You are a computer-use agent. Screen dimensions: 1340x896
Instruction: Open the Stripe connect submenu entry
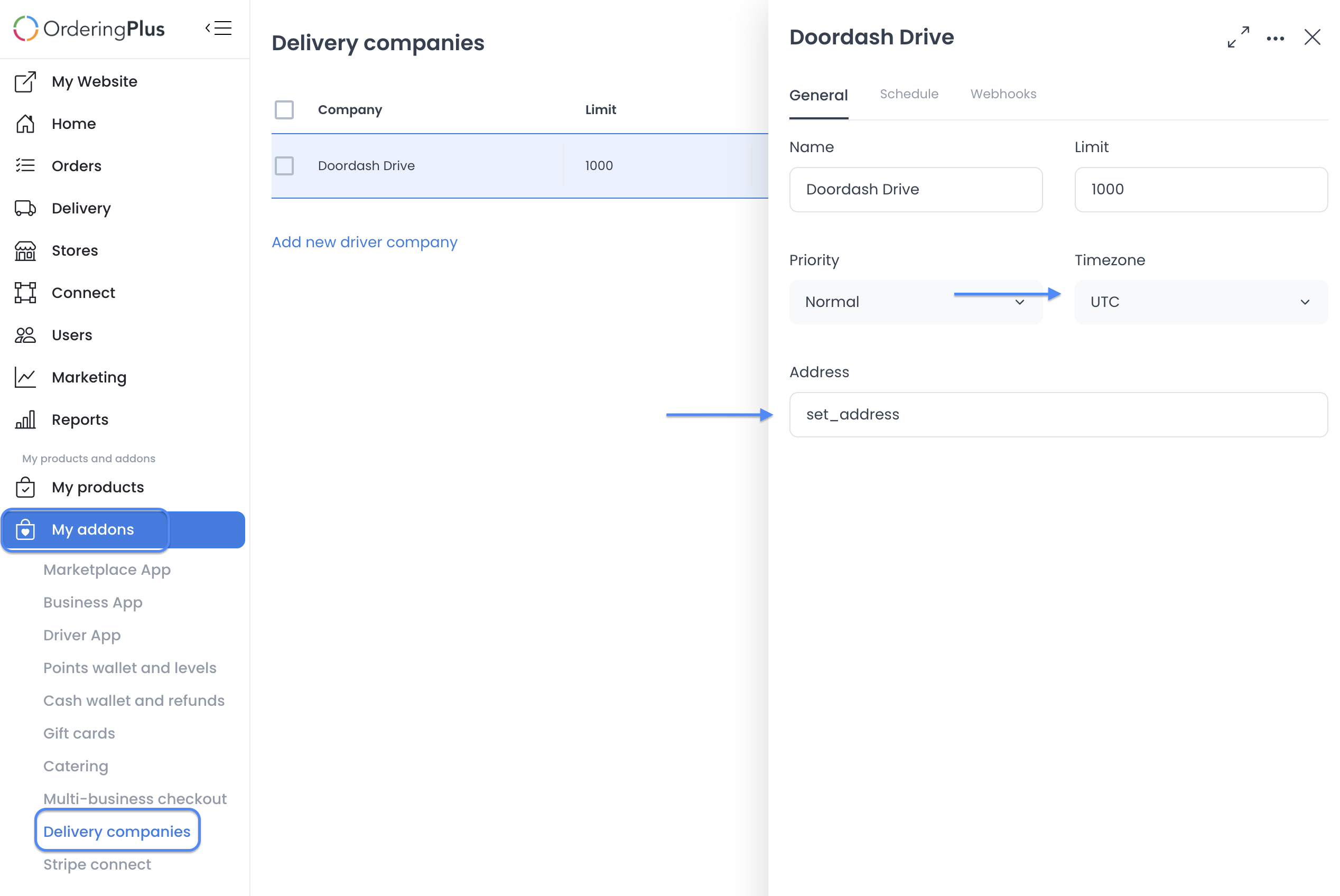[97, 865]
